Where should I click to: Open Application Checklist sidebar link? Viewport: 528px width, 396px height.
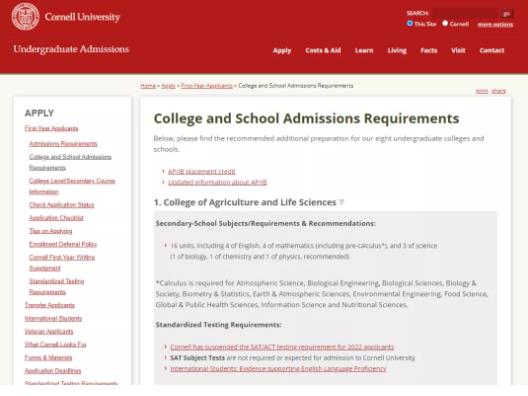(56, 218)
